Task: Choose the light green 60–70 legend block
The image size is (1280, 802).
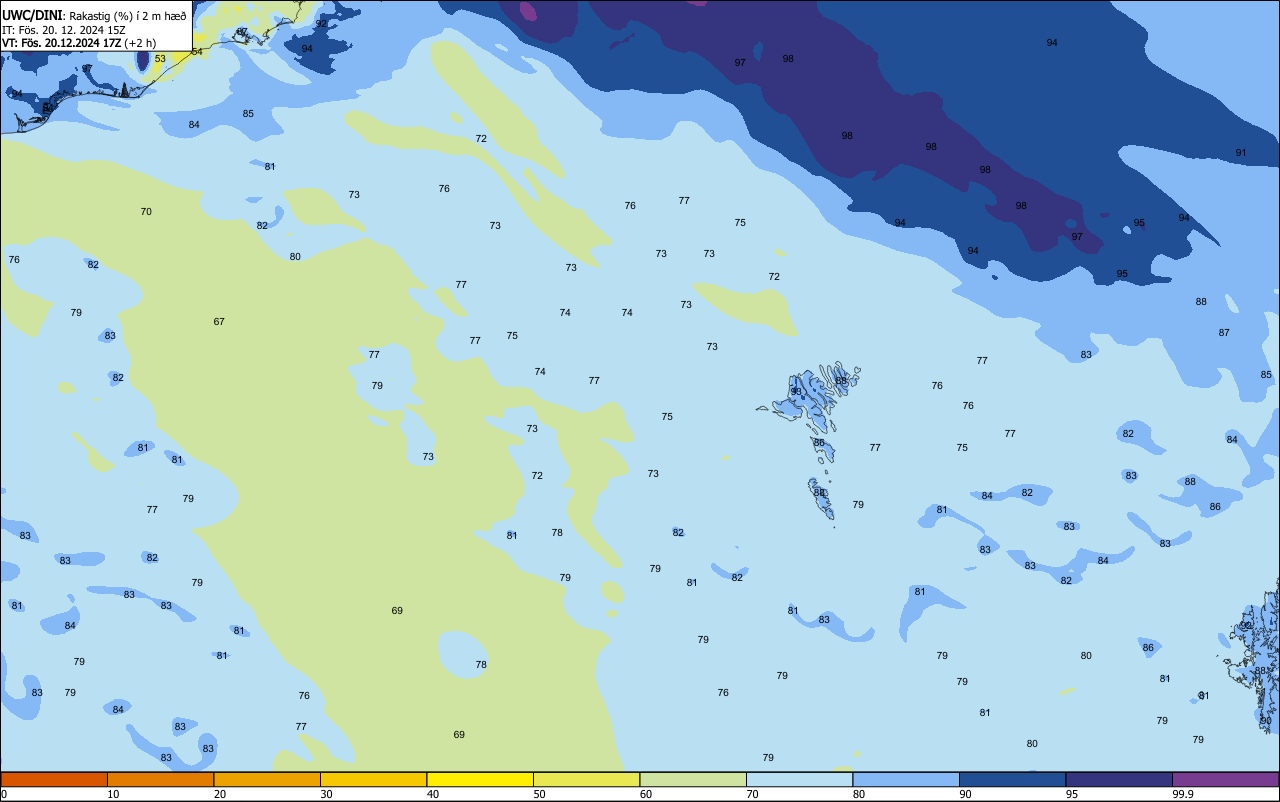Action: pos(693,779)
